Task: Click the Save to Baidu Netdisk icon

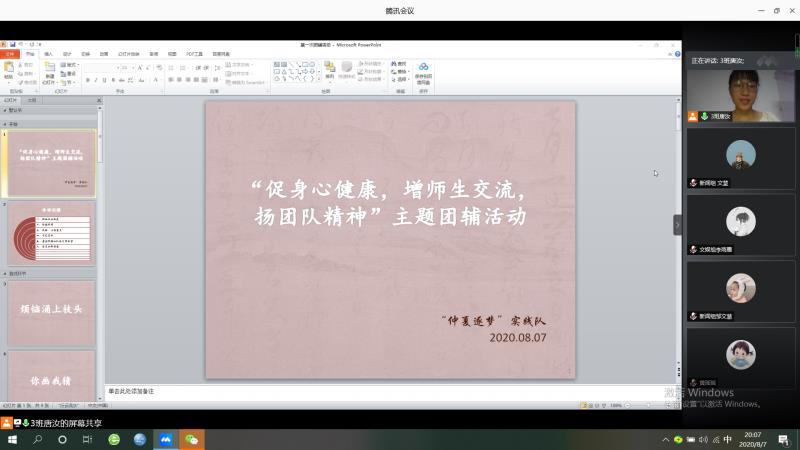Action: coord(423,70)
